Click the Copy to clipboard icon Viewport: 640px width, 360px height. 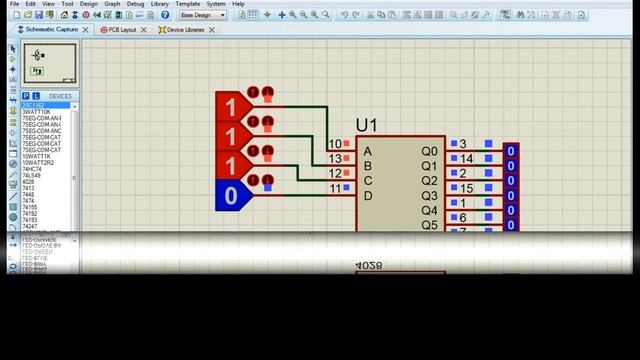click(x=381, y=15)
